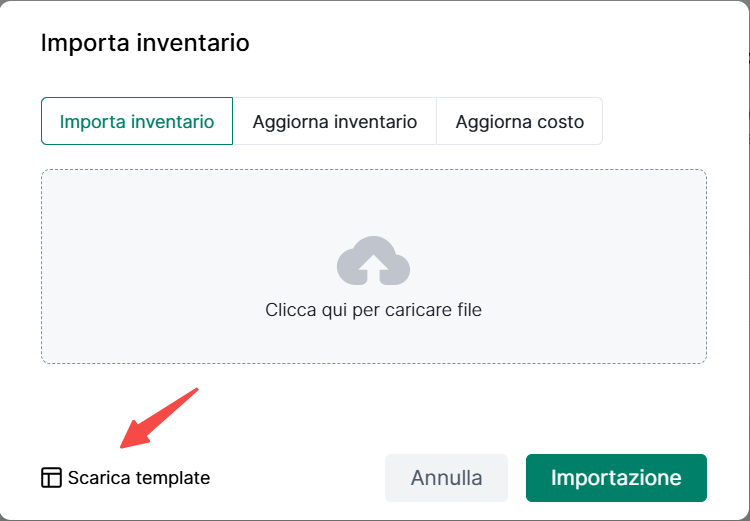Download the template via Scarica template text
Viewport: 750px width, 521px height.
[138, 478]
